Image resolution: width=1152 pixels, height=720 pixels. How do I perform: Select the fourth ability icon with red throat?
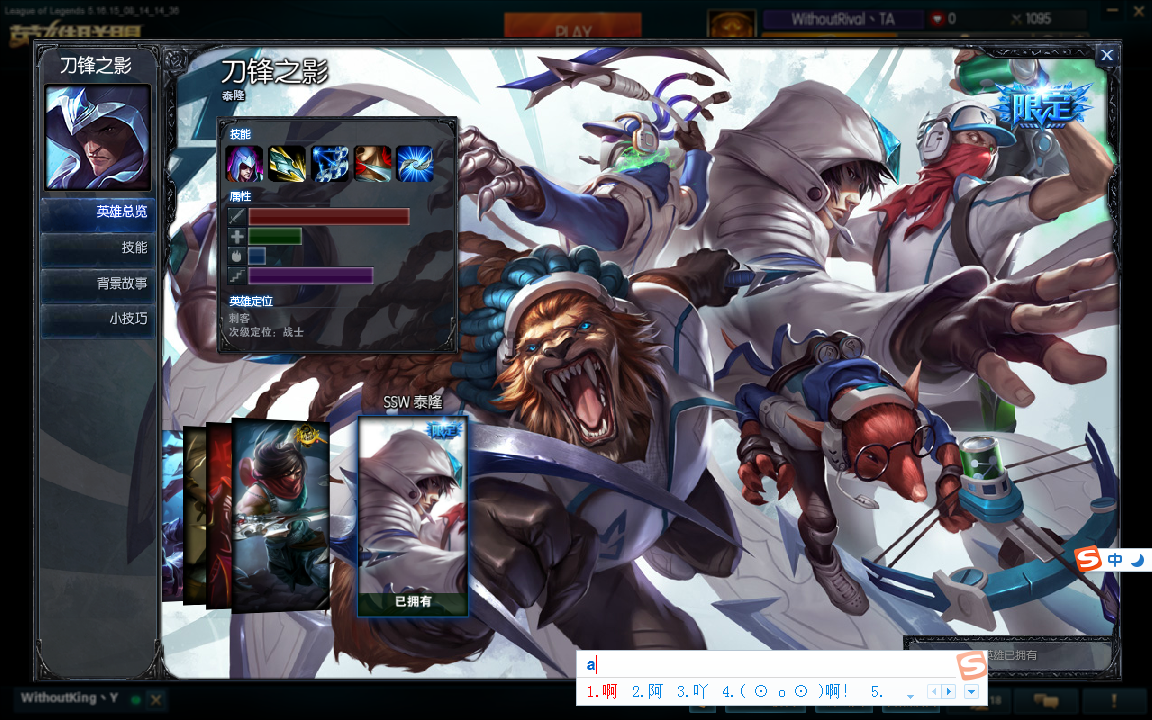(x=372, y=163)
